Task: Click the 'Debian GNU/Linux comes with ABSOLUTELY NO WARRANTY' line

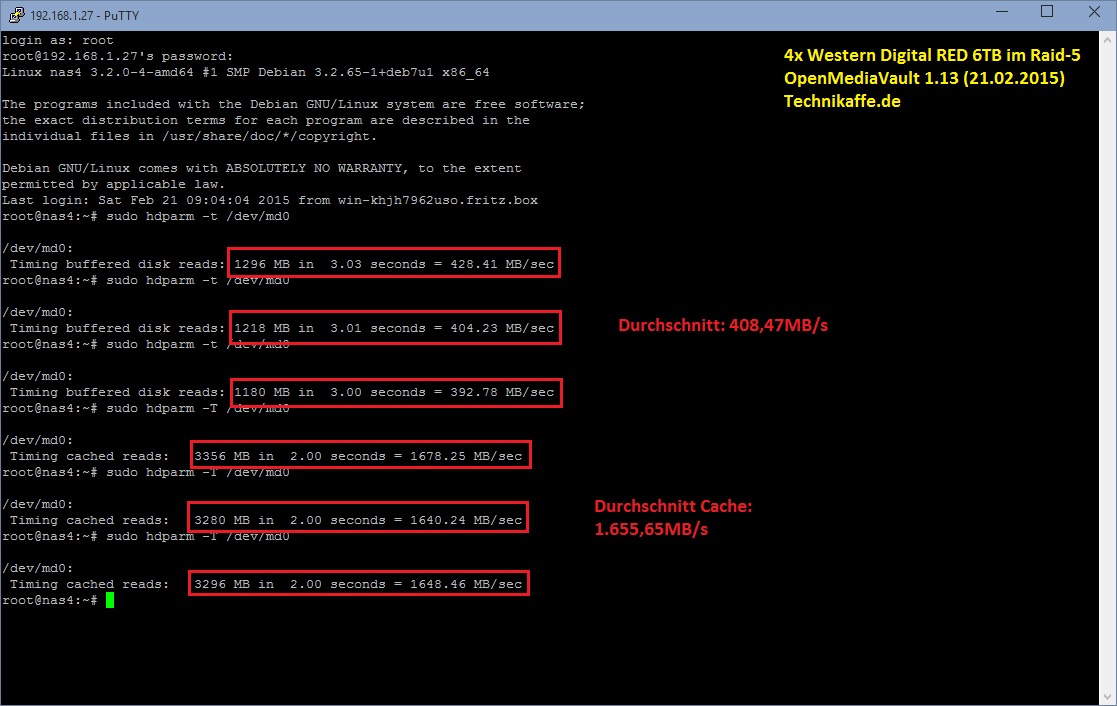Action: (261, 169)
